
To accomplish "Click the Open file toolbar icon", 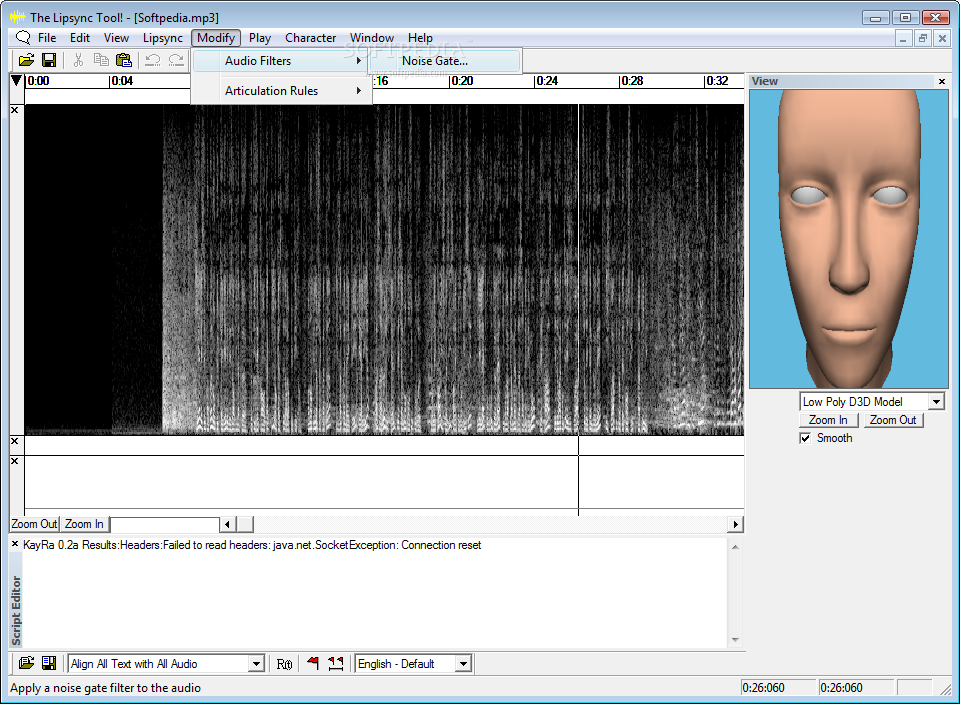I will (x=26, y=60).
